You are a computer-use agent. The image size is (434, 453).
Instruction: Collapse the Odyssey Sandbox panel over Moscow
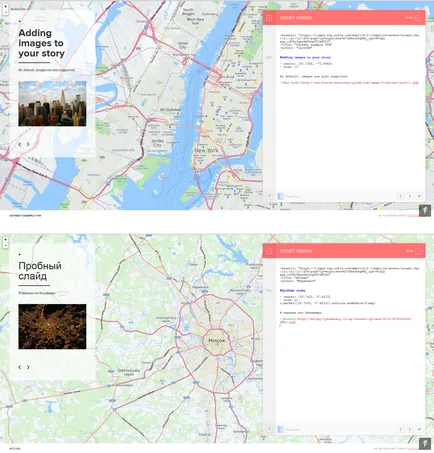(269, 251)
